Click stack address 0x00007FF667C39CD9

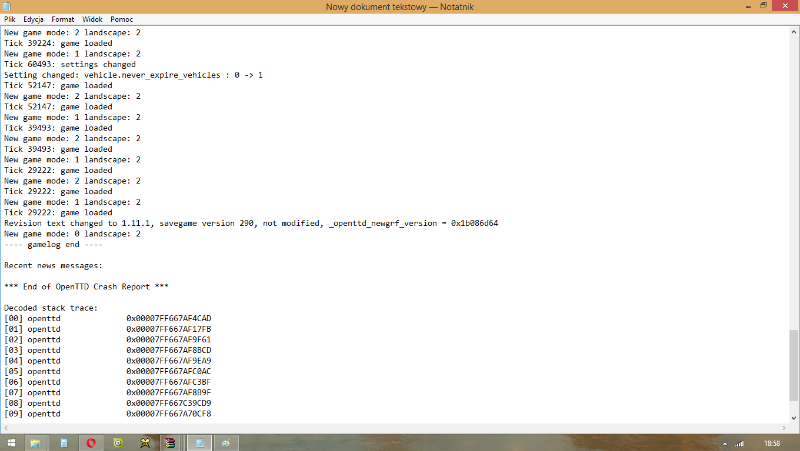168,403
